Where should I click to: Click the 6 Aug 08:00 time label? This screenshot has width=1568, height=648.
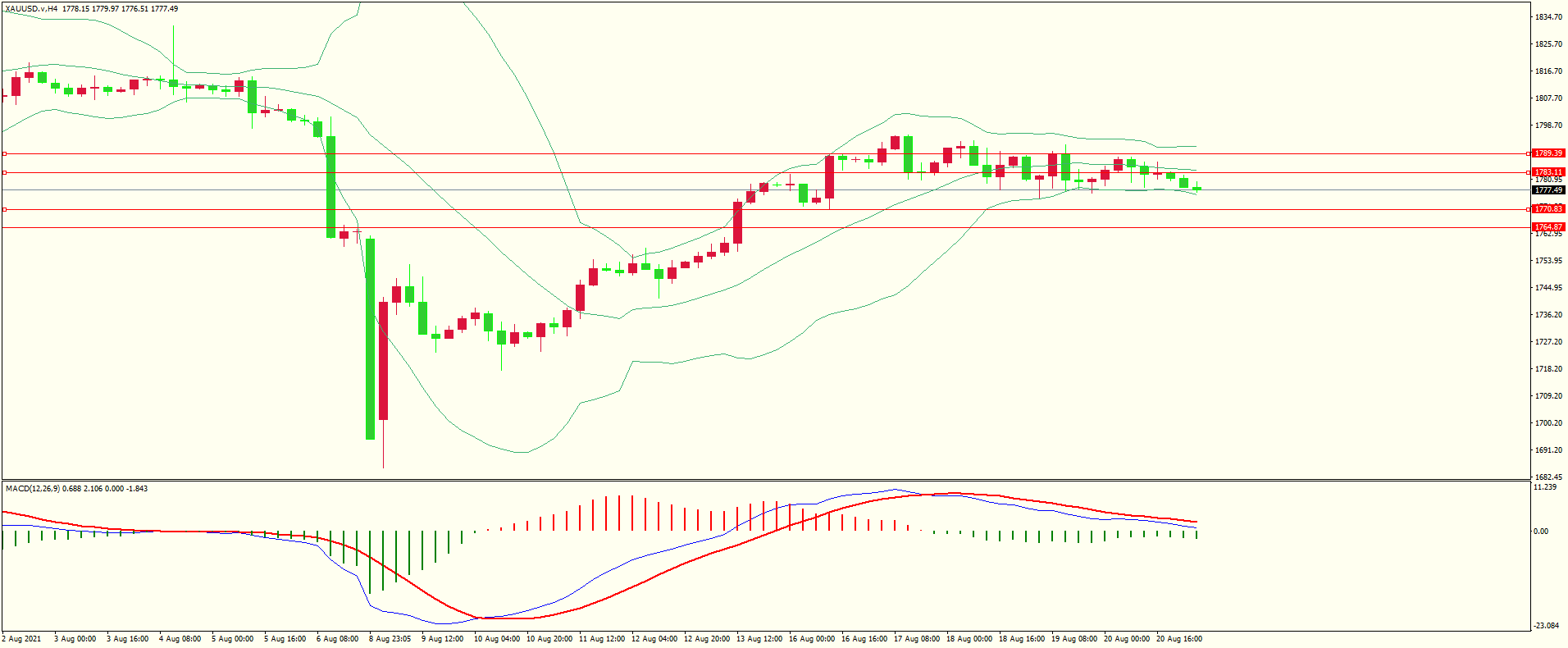coord(338,639)
